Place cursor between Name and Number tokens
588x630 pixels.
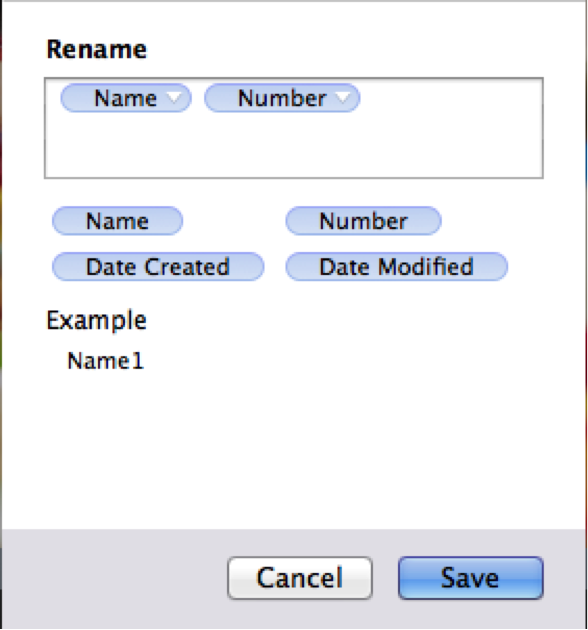[198, 98]
